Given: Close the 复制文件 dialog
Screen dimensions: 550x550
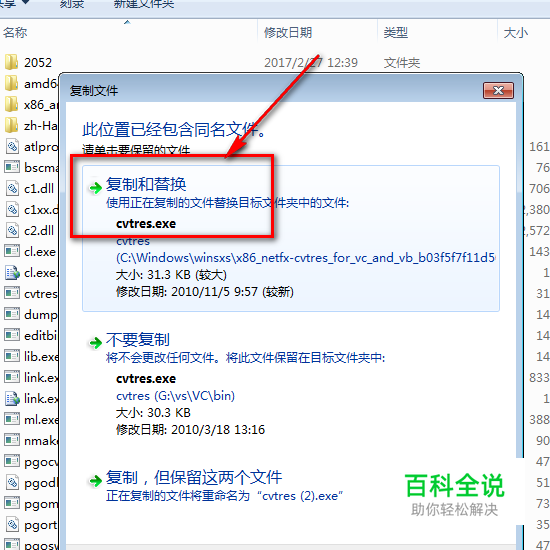Looking at the screenshot, I should pos(498,90).
